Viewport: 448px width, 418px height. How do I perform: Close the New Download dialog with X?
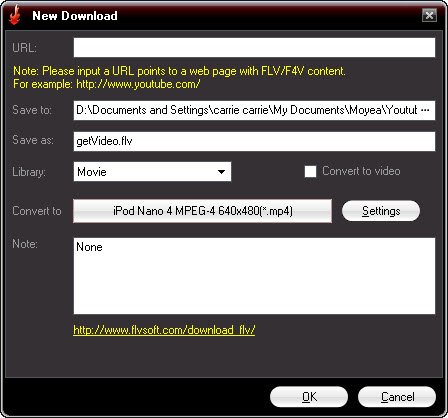click(429, 15)
